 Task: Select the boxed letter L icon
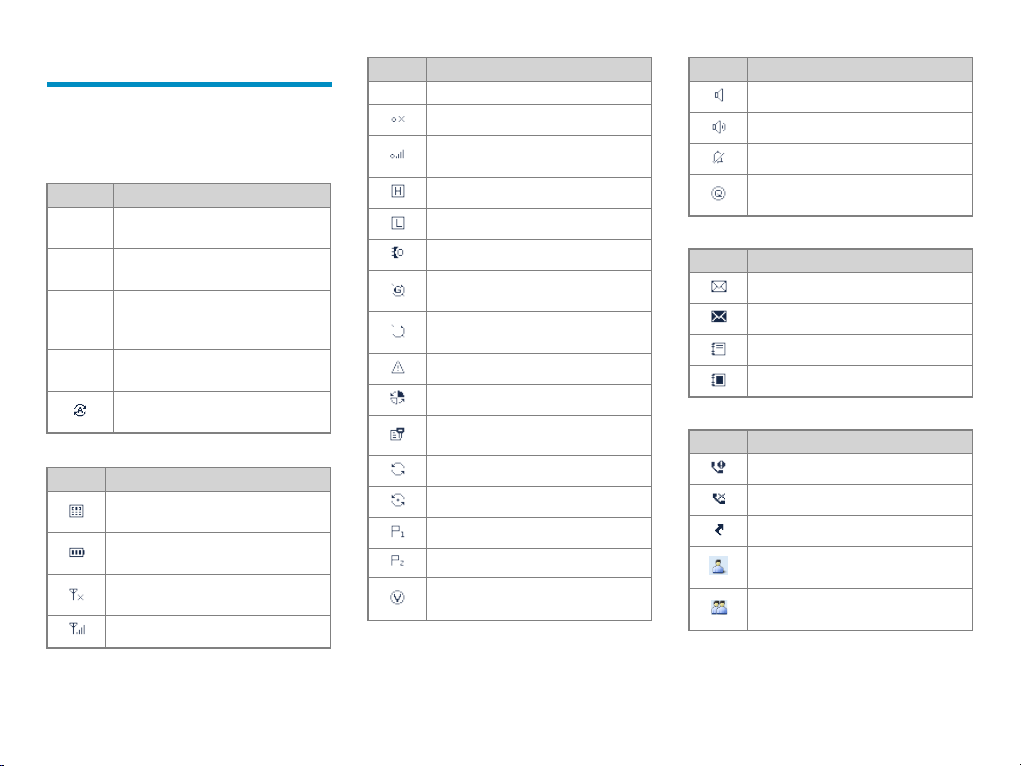[398, 223]
